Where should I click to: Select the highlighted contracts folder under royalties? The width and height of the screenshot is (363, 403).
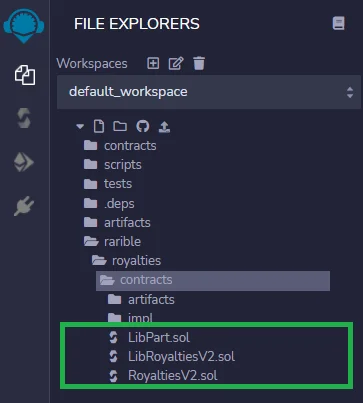coord(213,280)
